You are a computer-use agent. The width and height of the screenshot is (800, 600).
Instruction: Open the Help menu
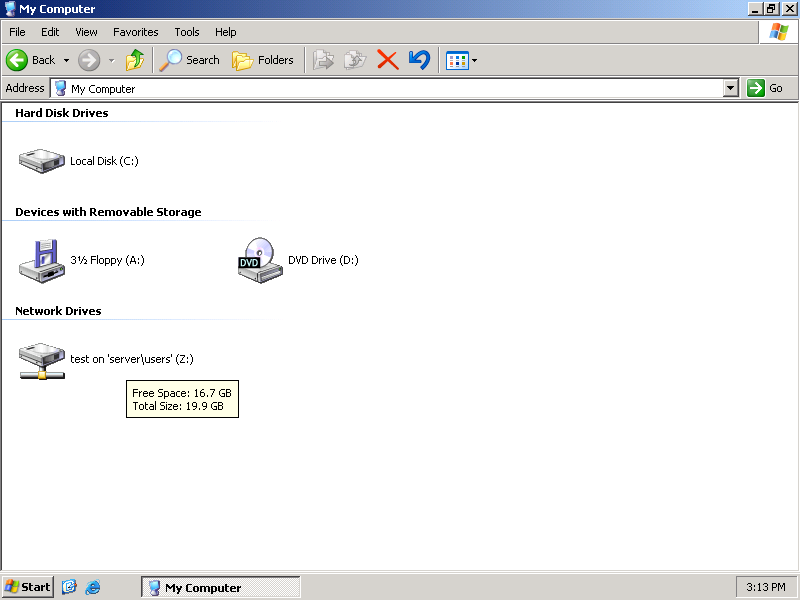point(226,32)
